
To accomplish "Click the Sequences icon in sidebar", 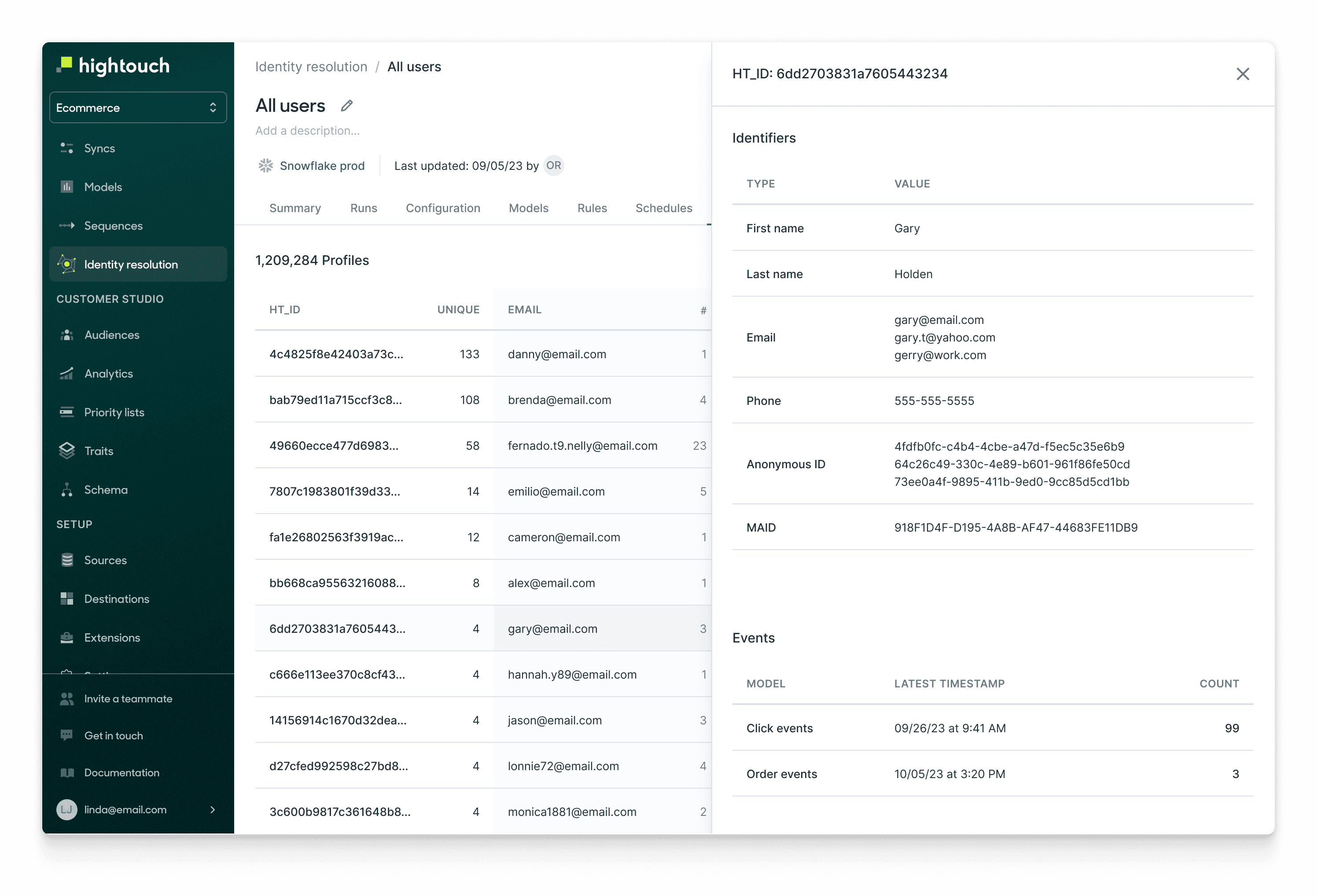I will [x=67, y=225].
